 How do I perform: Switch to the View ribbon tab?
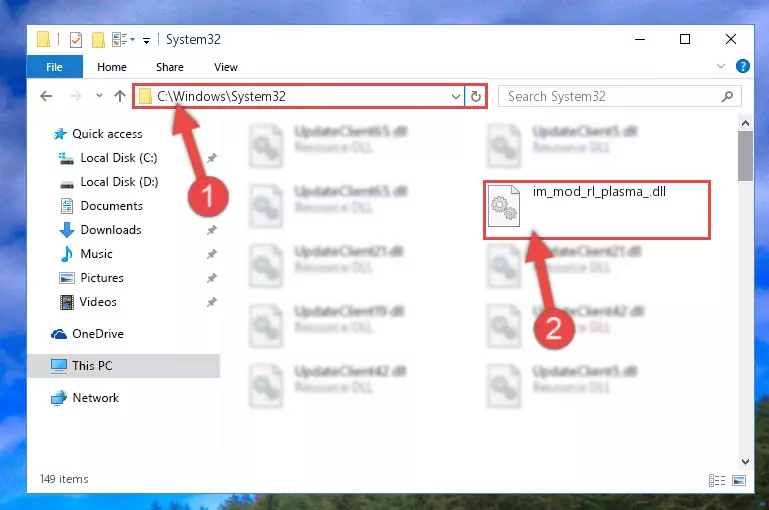pos(226,67)
